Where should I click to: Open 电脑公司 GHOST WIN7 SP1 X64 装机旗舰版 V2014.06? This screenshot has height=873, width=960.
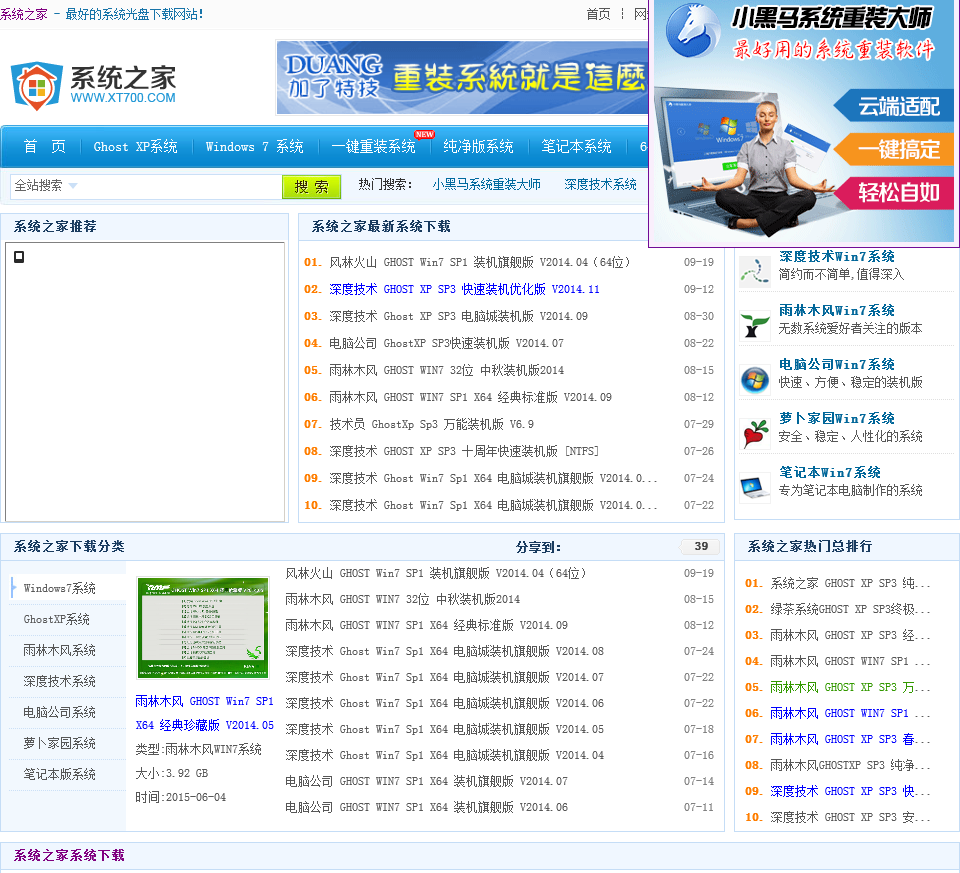pos(426,807)
